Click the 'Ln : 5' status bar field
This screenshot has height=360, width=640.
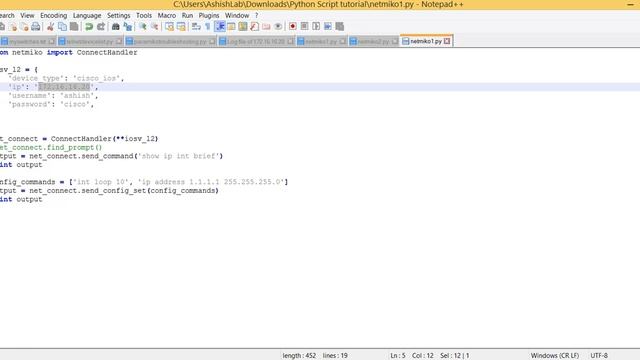398,356
